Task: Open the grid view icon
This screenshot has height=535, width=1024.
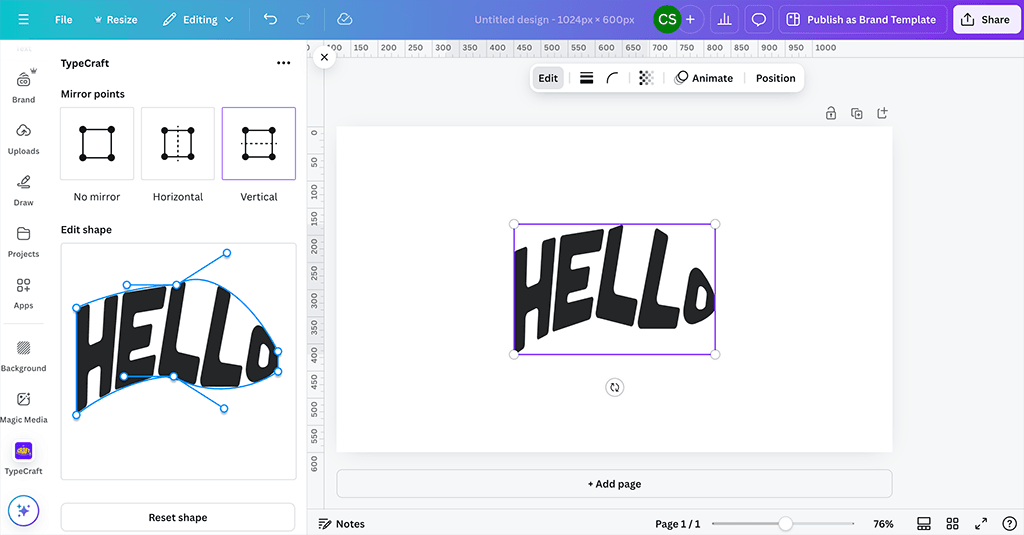Action: coord(952,524)
